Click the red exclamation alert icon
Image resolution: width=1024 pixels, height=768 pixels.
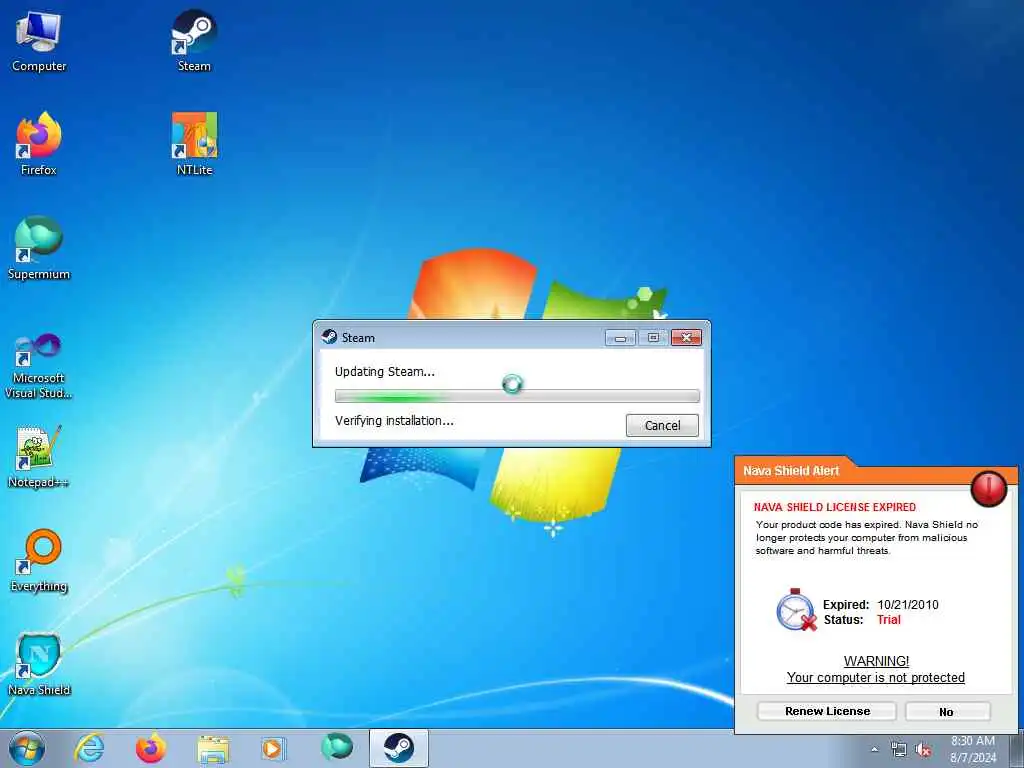click(989, 488)
